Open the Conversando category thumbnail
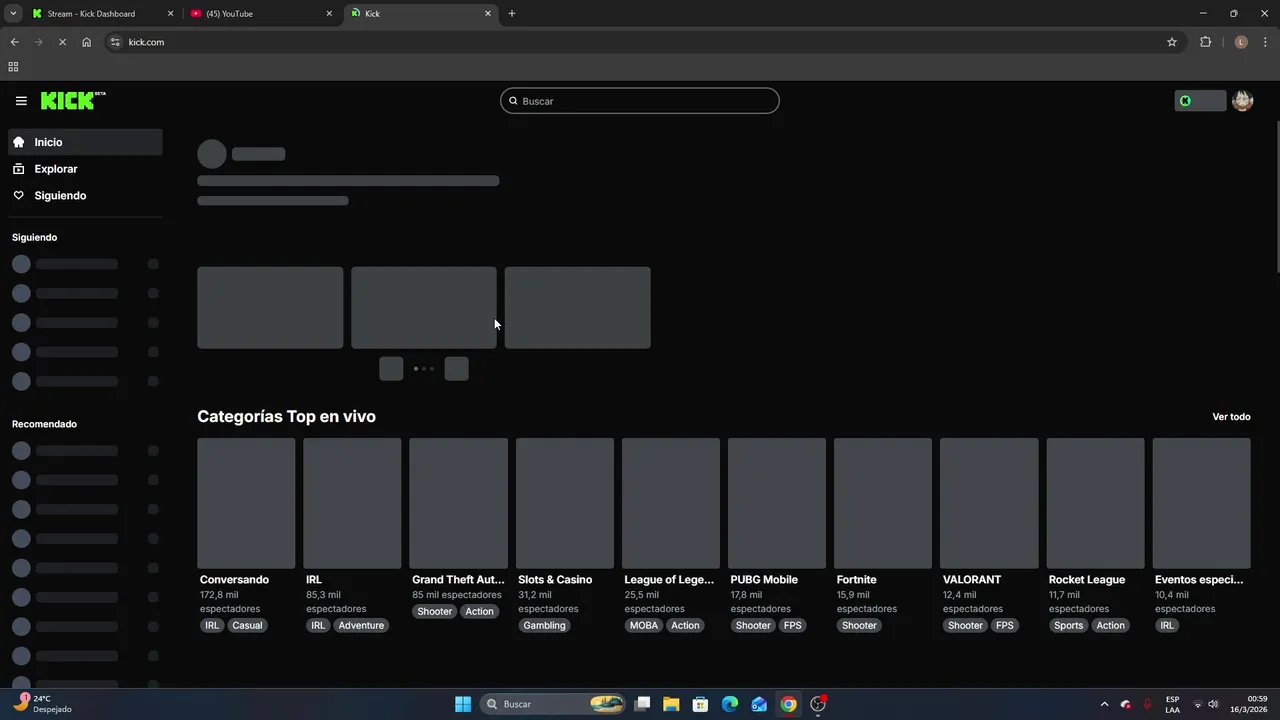Viewport: 1280px width, 720px height. [246, 503]
